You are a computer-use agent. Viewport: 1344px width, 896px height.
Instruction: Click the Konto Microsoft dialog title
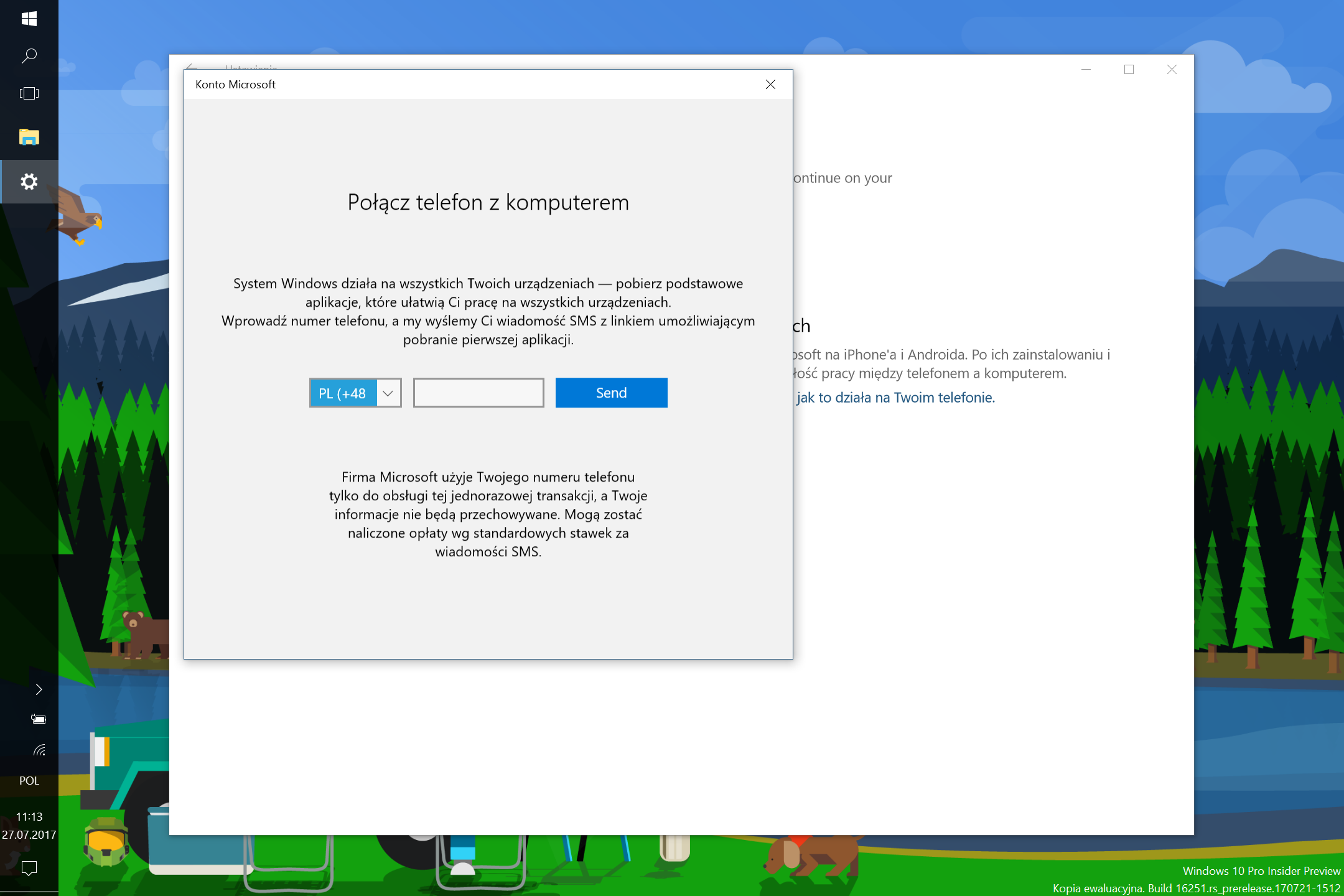click(x=235, y=85)
